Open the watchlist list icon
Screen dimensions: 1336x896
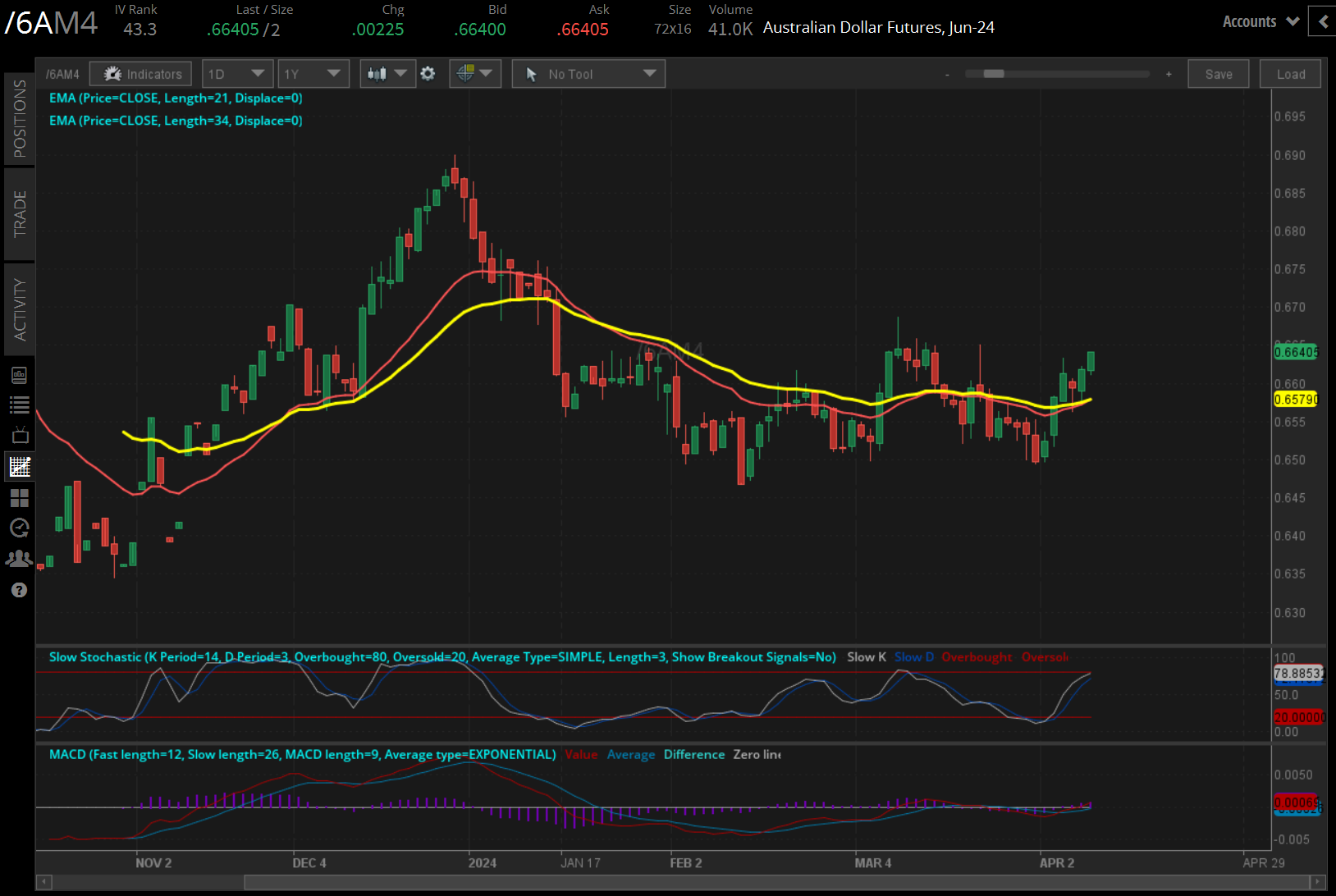pos(20,405)
